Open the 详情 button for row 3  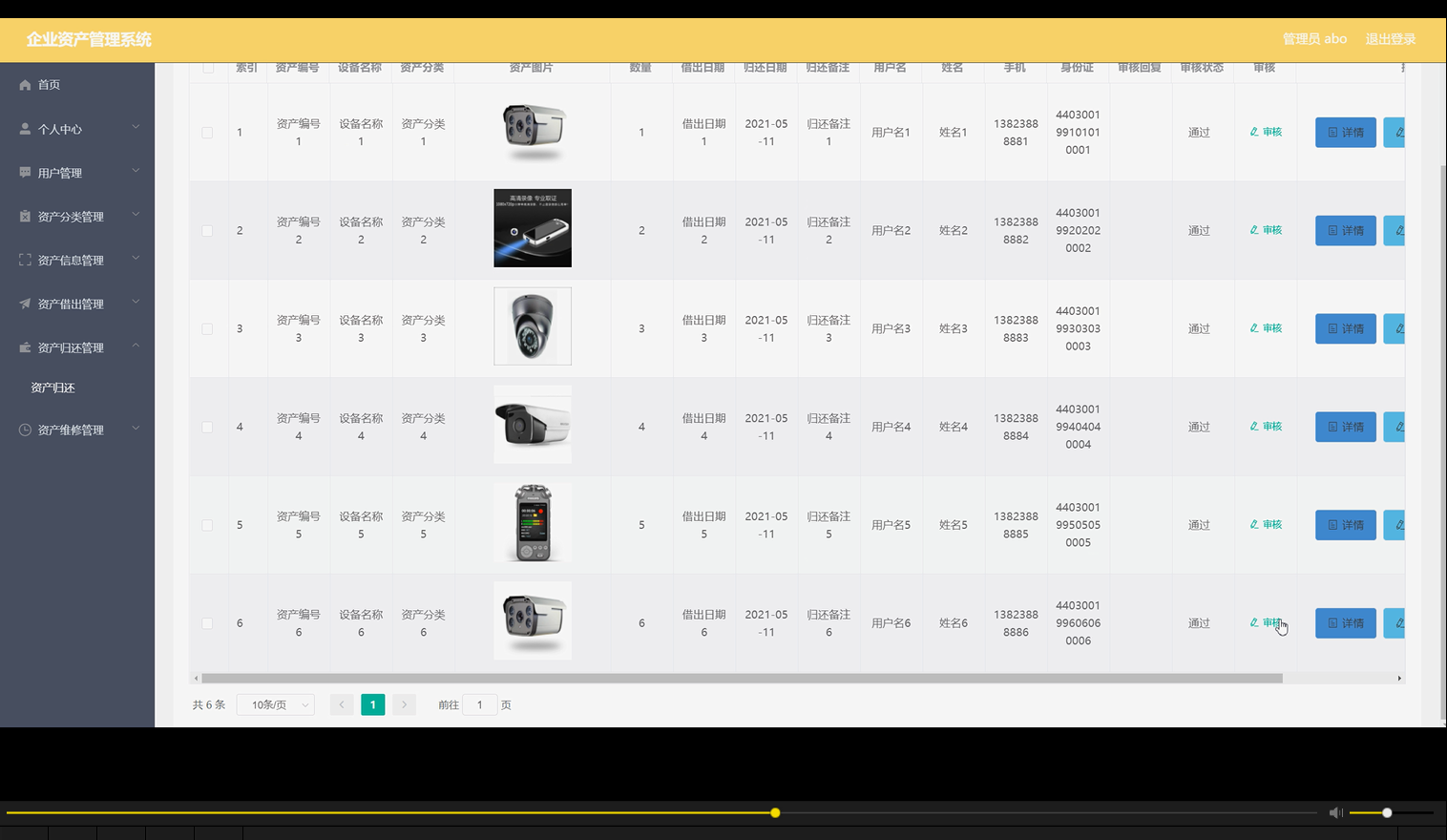tap(1346, 328)
